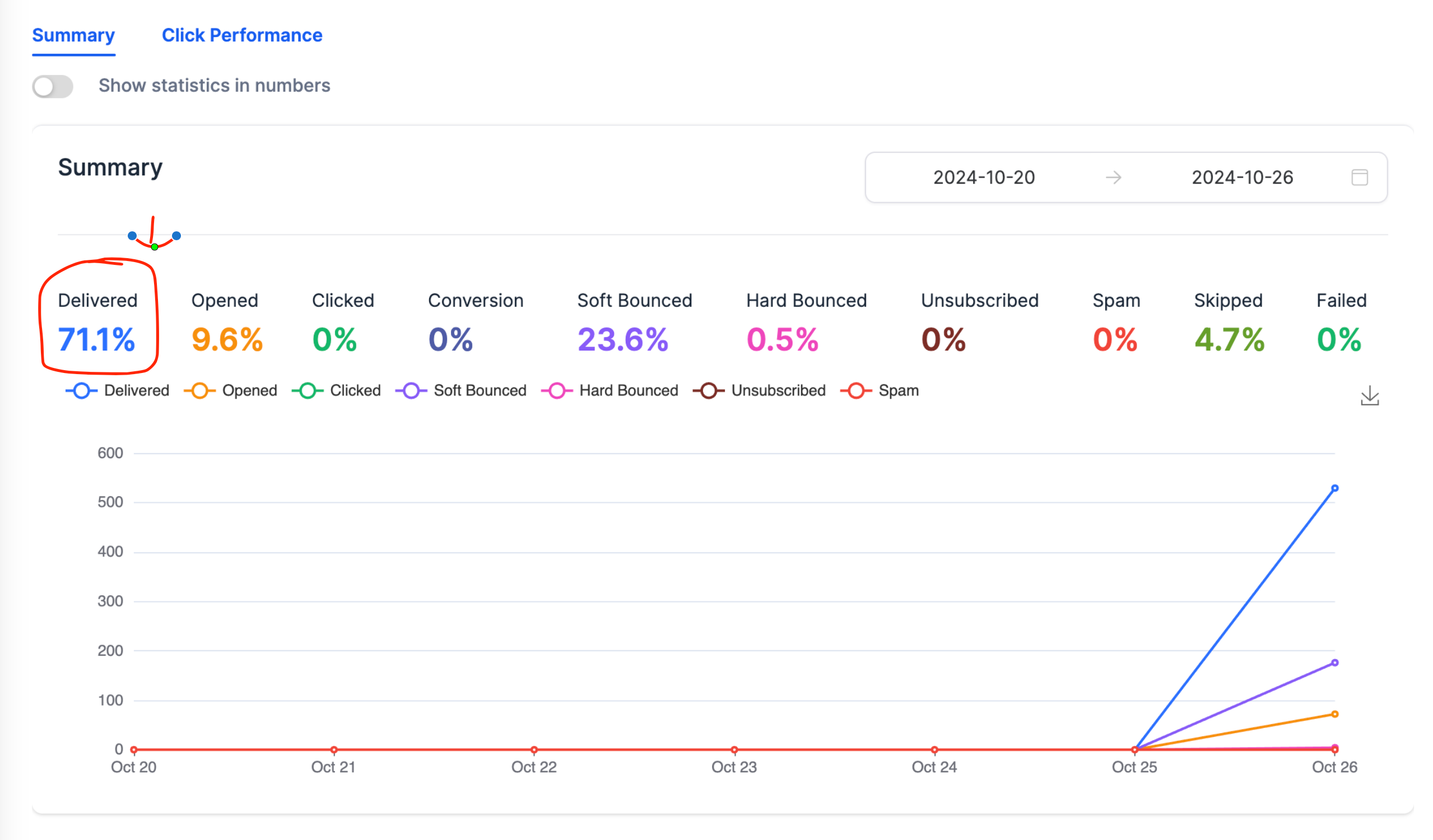Toggle Spam series in chart legend

(x=879, y=390)
